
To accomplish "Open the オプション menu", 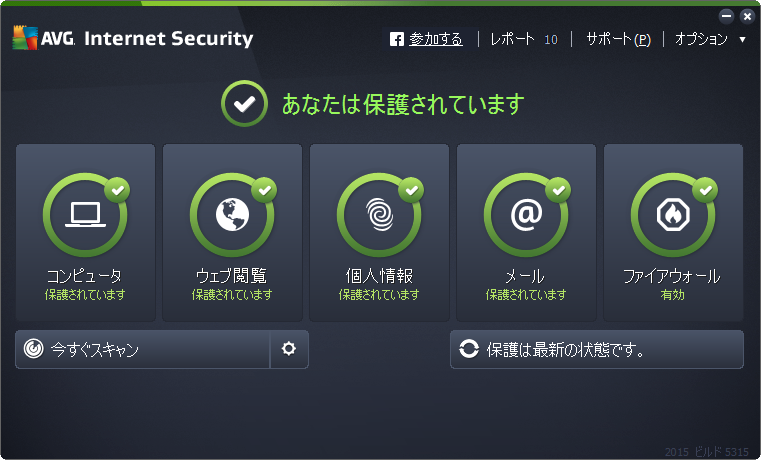I will (701, 39).
